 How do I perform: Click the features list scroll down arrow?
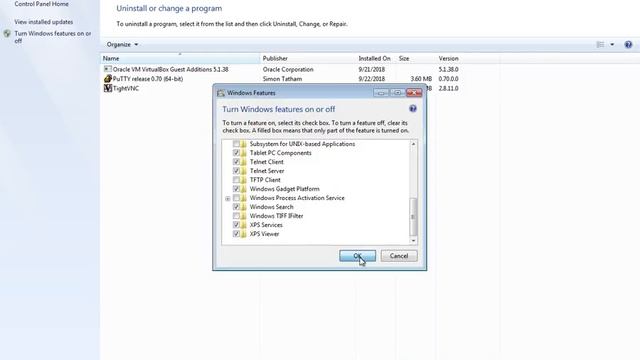click(413, 241)
